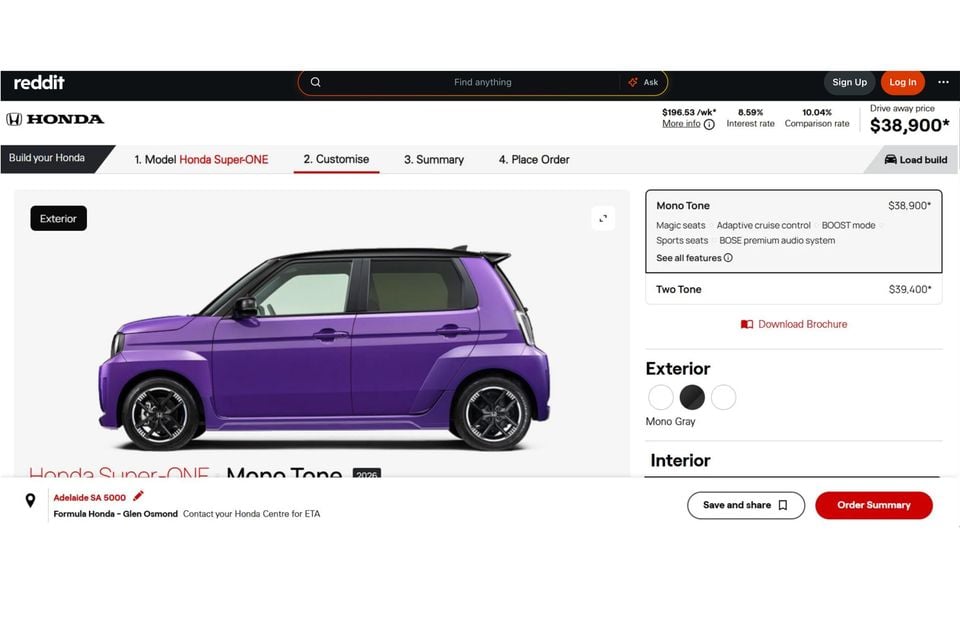Focus the Find anything search field
The image size is (960, 640).
pos(482,82)
